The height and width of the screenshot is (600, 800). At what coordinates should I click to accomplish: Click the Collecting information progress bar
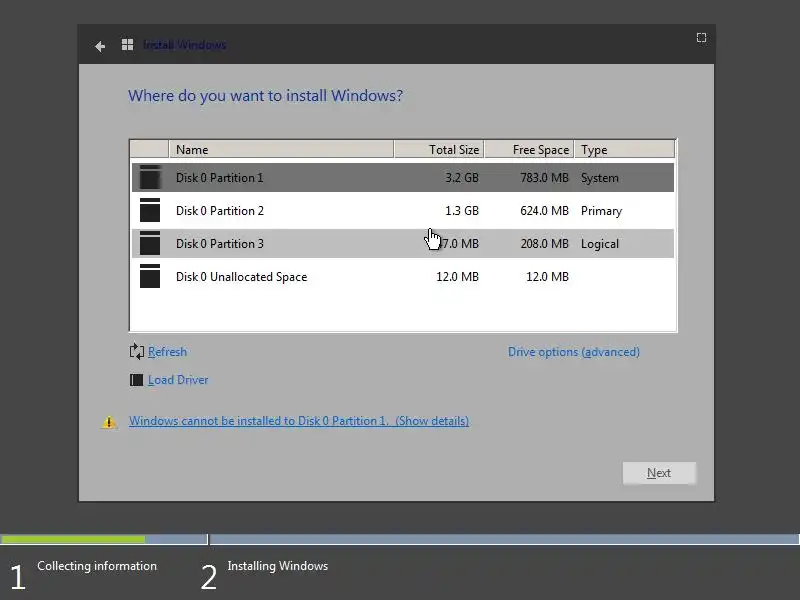pyautogui.click(x=104, y=539)
